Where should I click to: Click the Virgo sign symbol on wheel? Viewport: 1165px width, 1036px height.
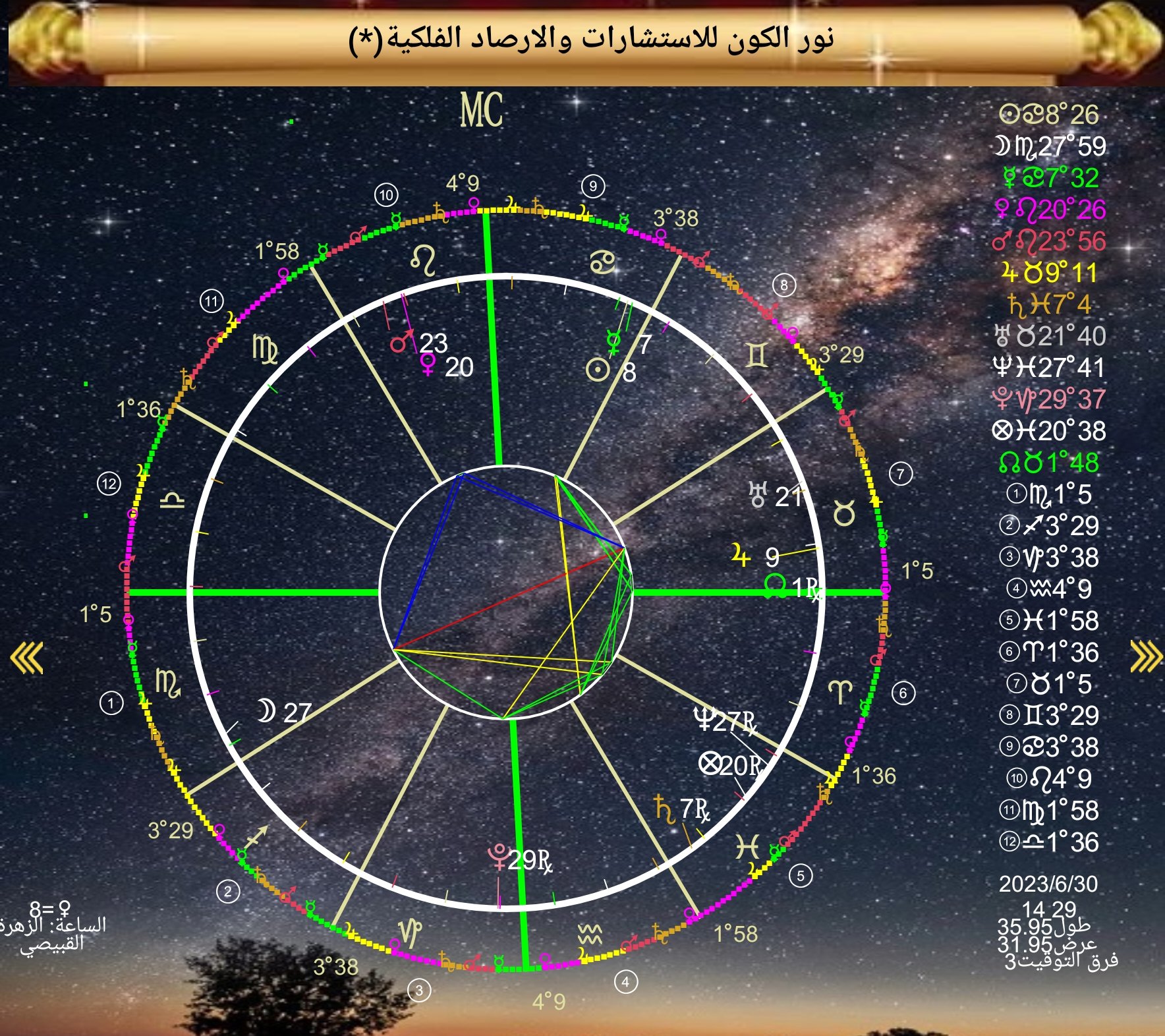(x=266, y=349)
